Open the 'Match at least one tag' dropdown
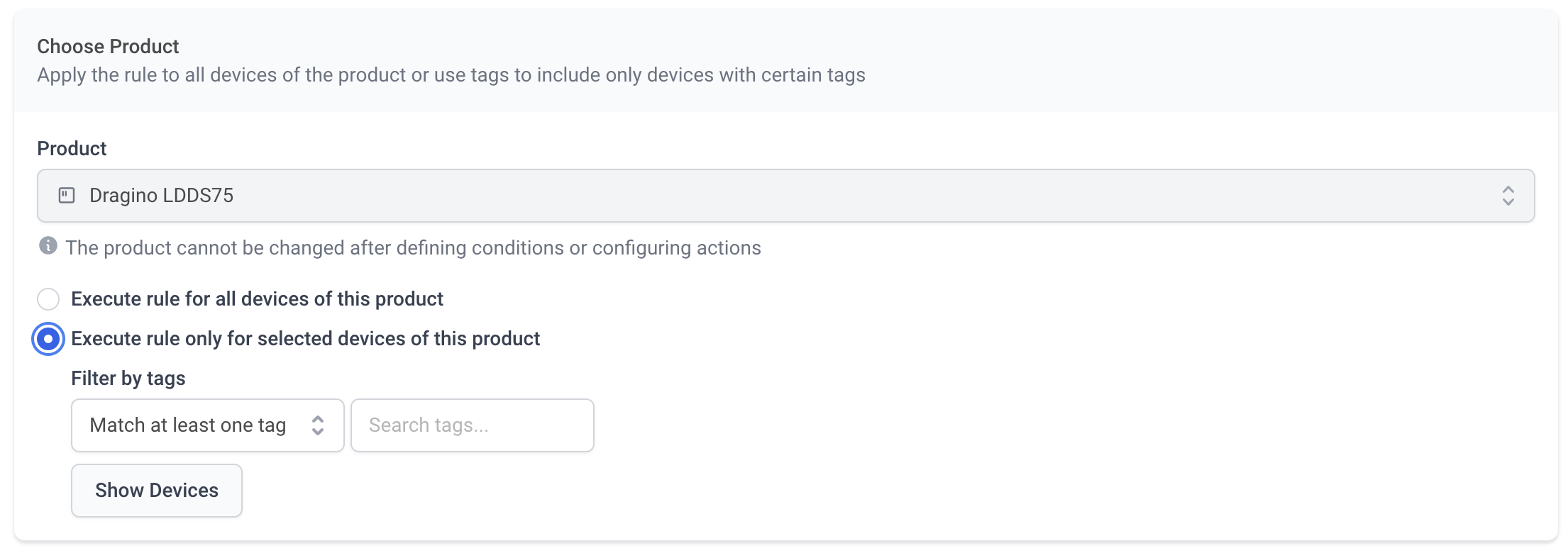The width and height of the screenshot is (1568, 553). point(207,425)
